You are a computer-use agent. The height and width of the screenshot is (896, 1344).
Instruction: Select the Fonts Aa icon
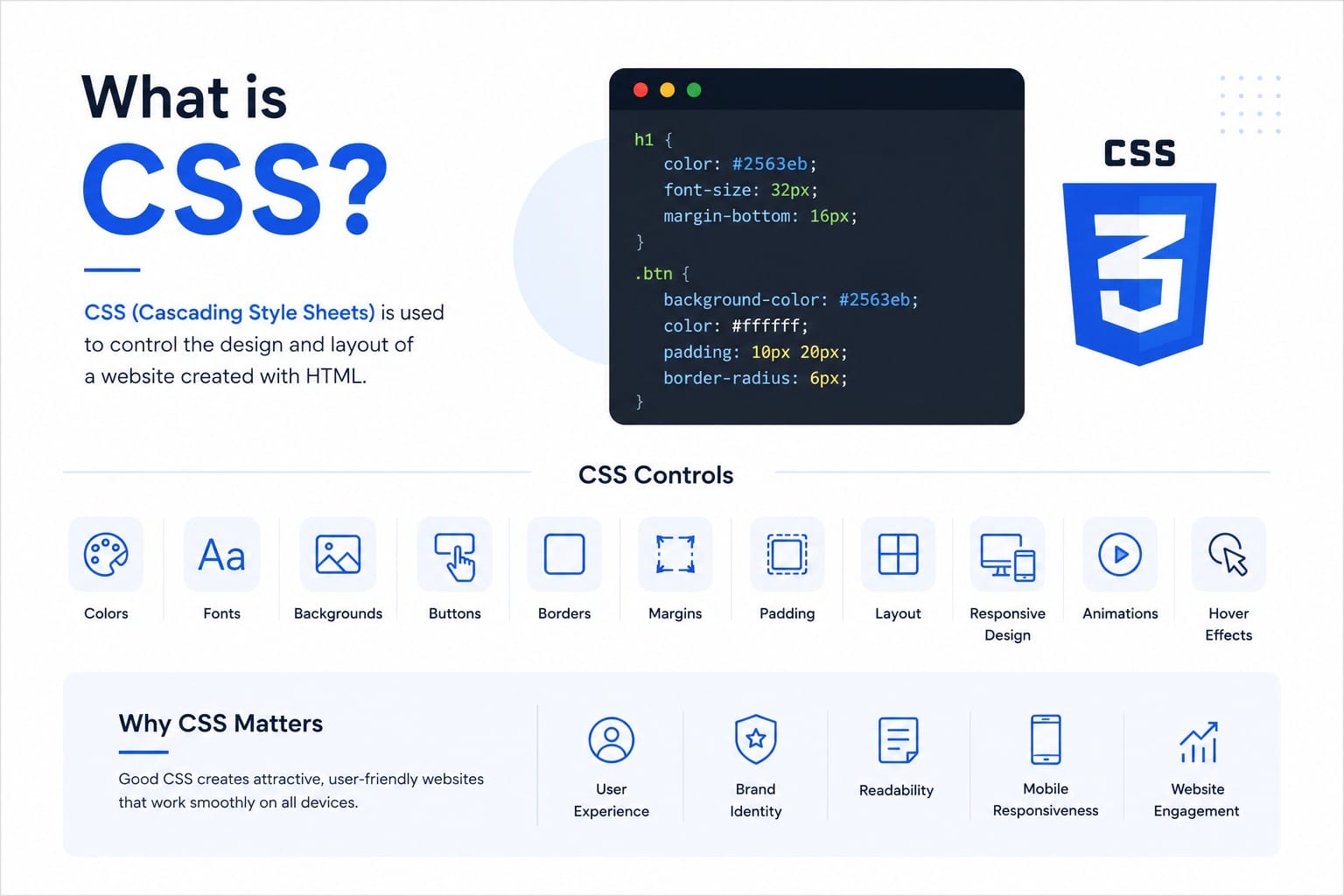221,555
